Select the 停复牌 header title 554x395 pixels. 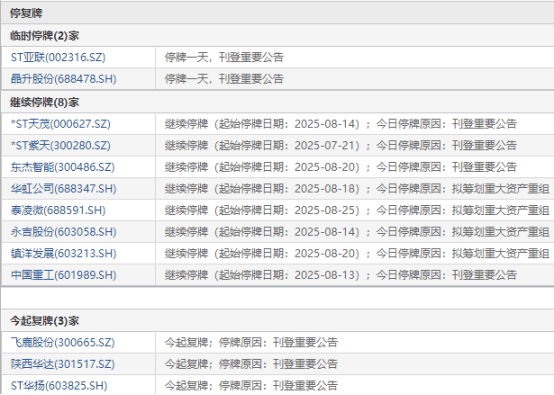click(x=26, y=13)
